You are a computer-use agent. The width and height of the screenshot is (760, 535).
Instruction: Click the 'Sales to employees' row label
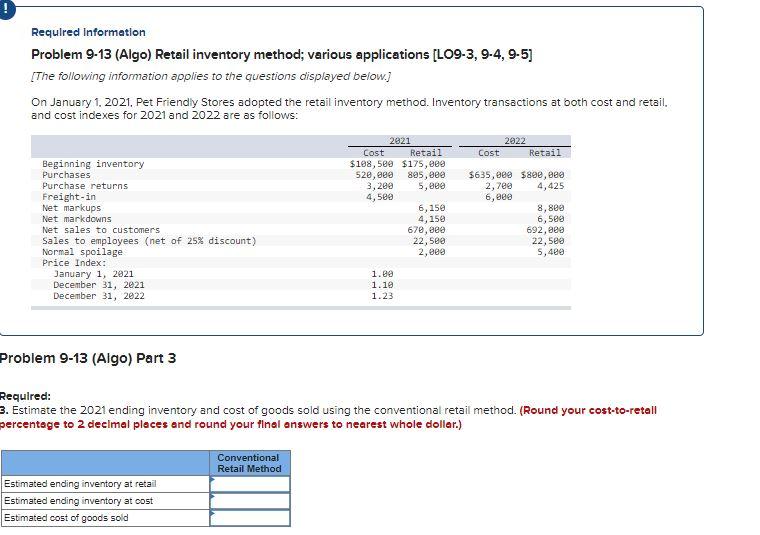click(x=149, y=241)
